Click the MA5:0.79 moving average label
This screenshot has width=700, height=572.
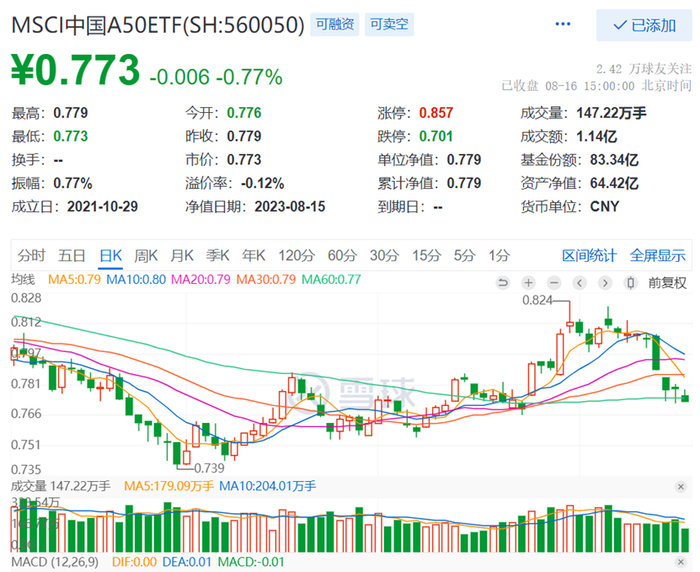(74, 280)
